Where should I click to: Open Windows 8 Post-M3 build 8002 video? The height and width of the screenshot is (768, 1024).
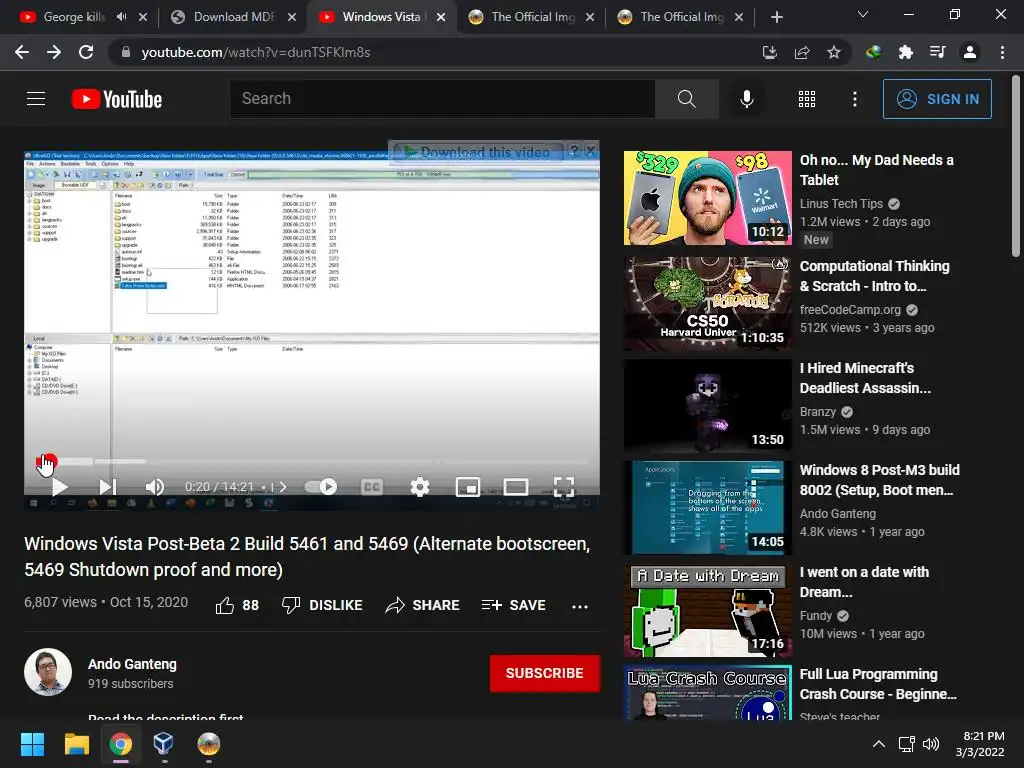pos(880,480)
